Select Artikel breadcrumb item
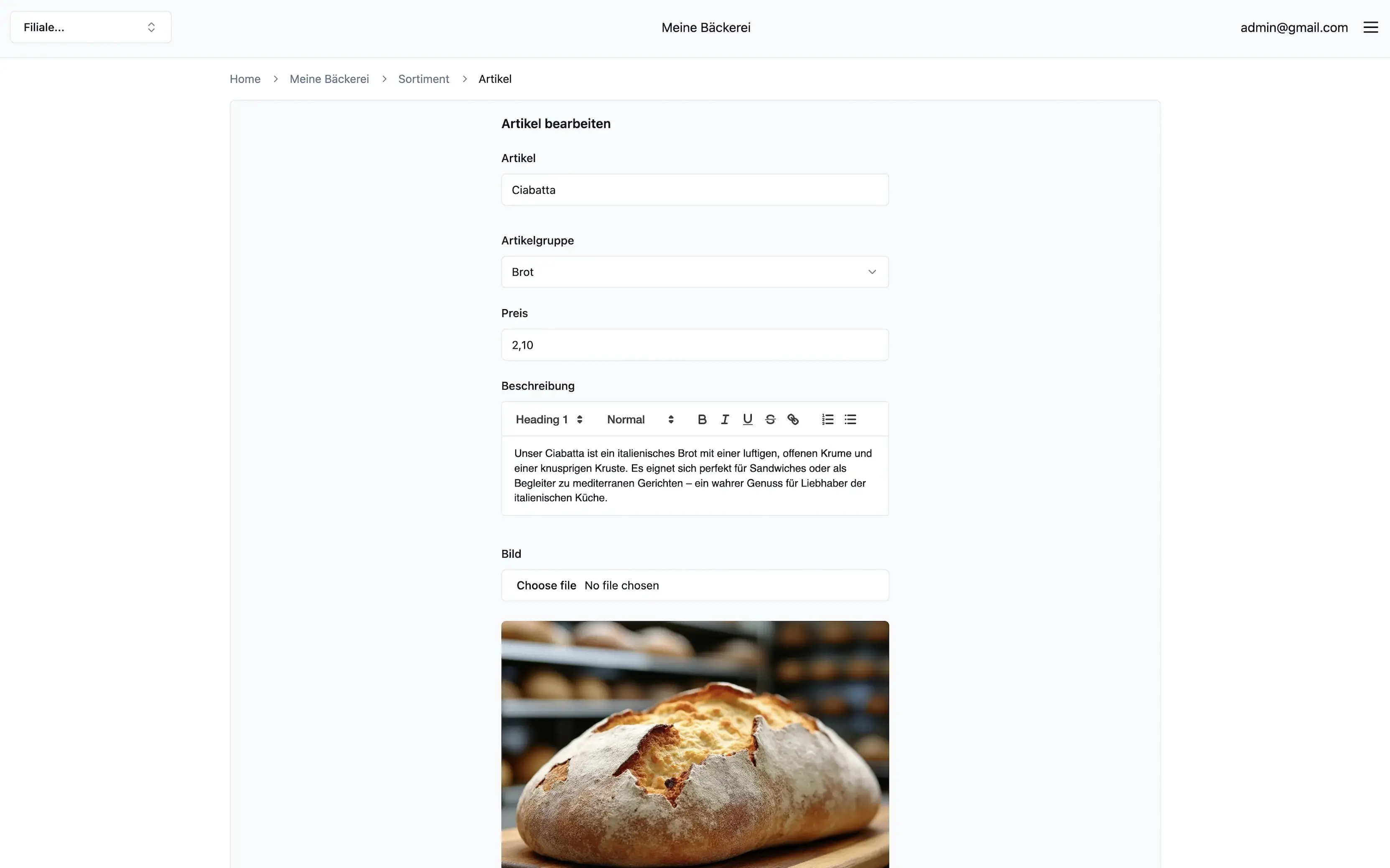 tap(495, 79)
